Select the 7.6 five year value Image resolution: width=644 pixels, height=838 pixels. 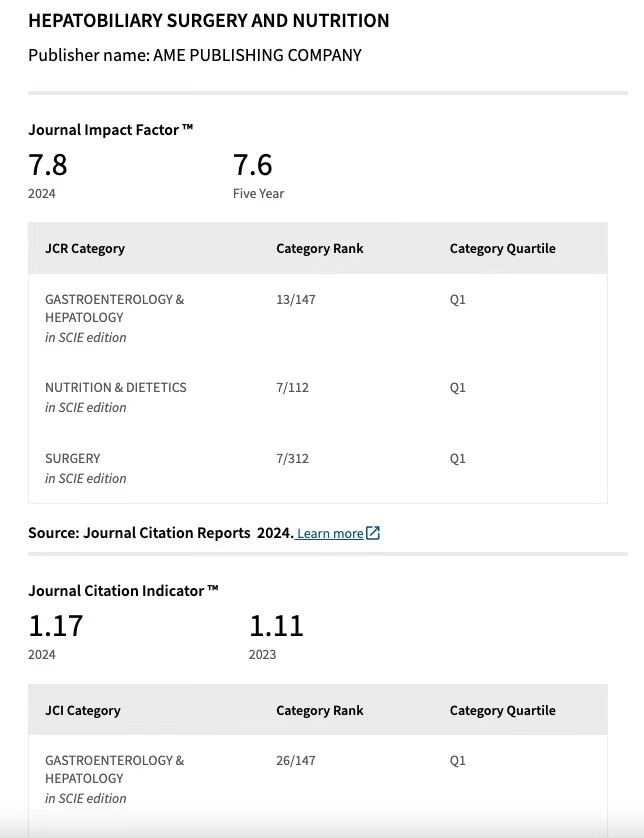252,165
